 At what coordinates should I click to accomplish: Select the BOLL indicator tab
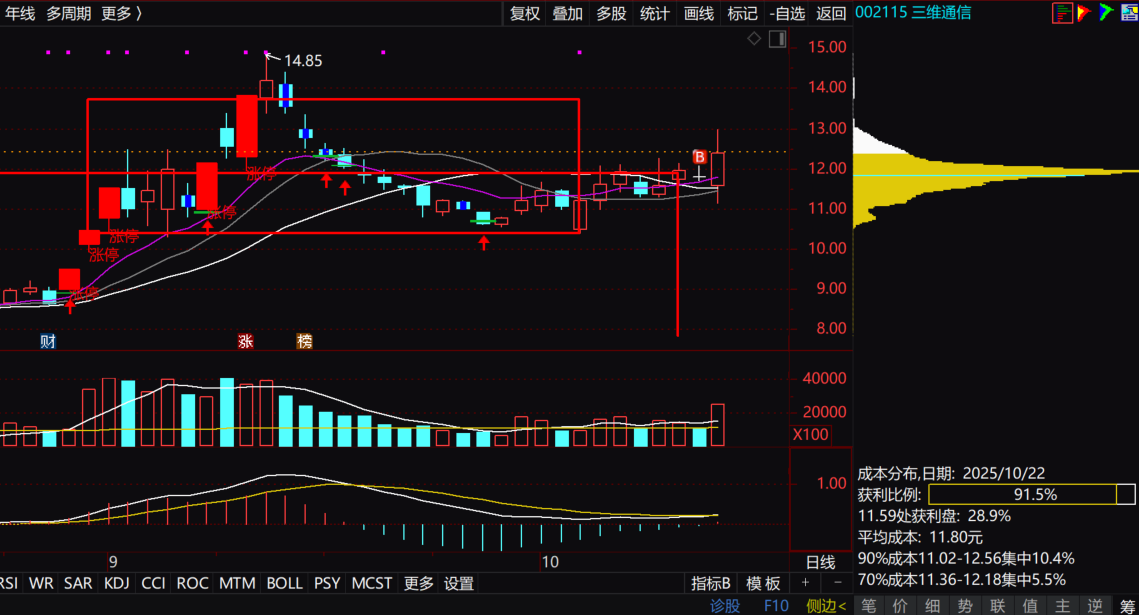[284, 583]
